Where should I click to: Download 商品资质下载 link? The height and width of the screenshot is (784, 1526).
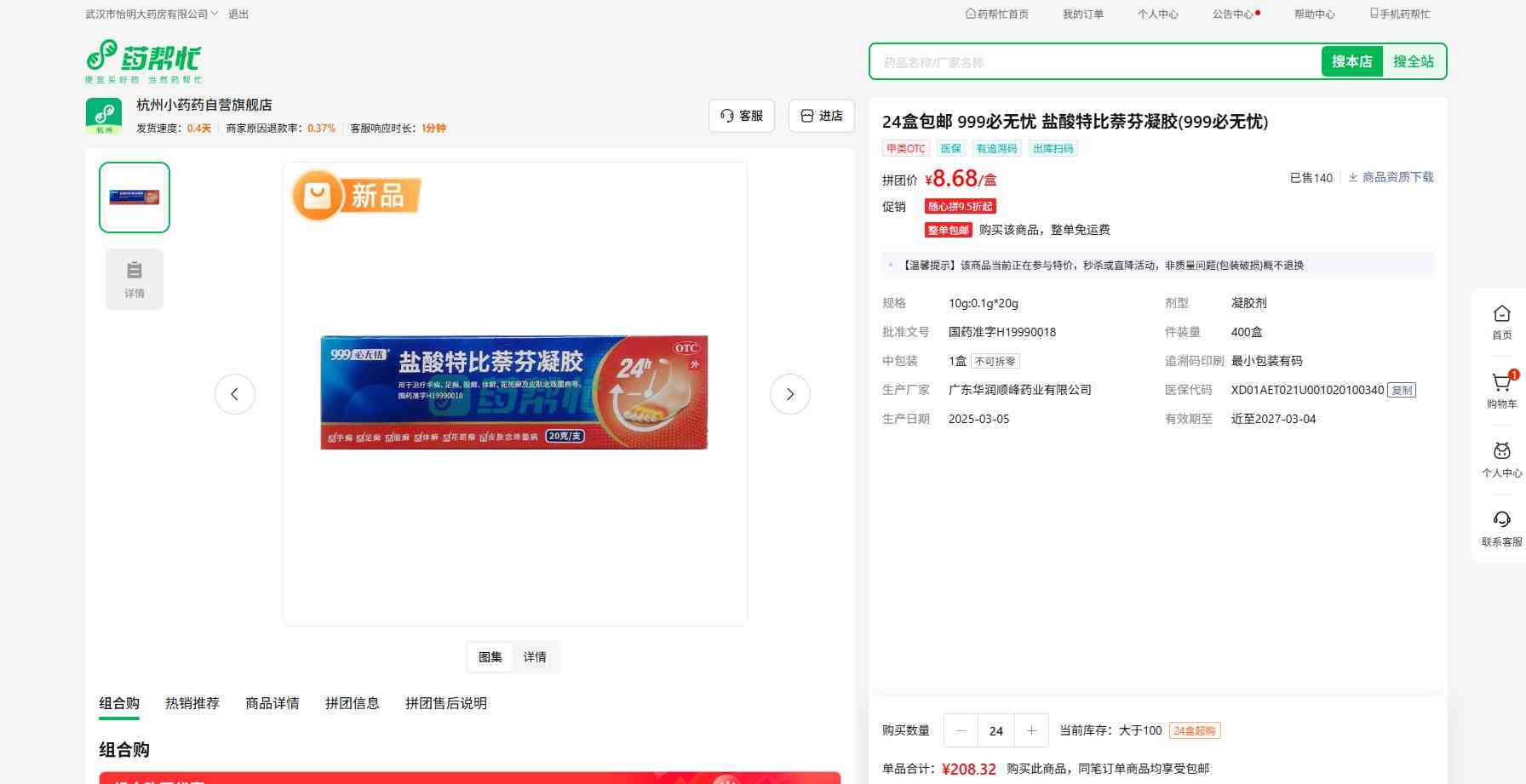pos(1391,177)
